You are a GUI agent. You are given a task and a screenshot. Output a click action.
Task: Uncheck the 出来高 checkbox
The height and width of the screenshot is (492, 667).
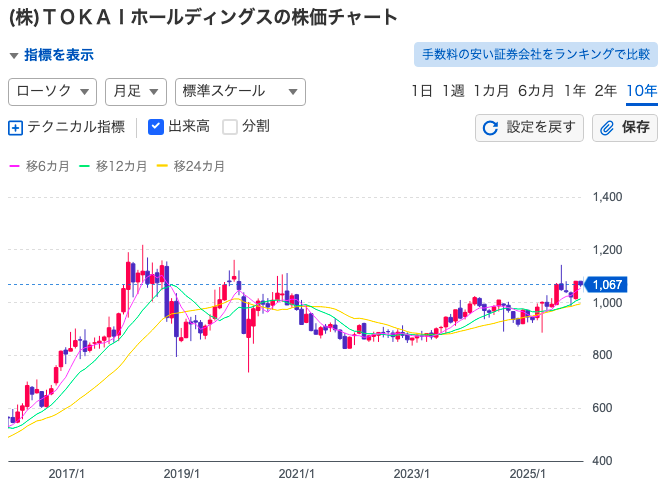click(x=156, y=127)
